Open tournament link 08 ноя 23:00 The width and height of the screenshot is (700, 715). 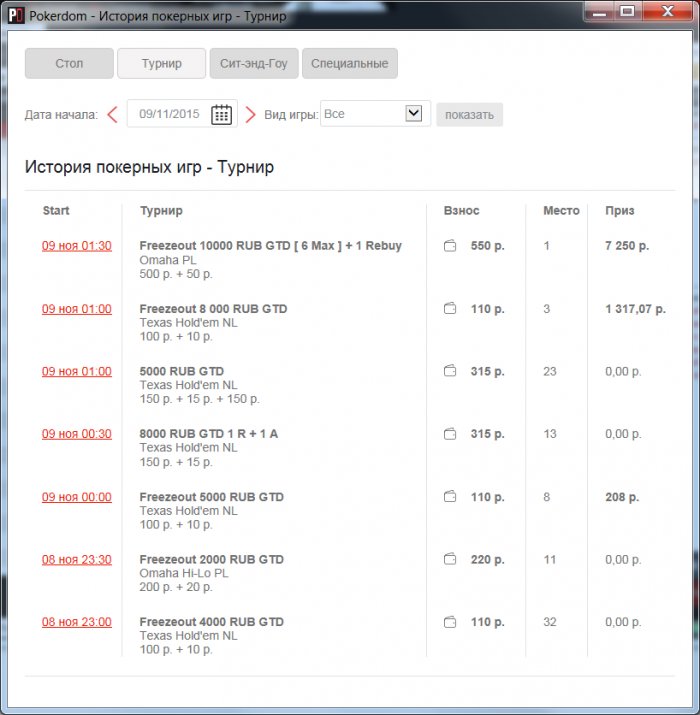[77, 622]
